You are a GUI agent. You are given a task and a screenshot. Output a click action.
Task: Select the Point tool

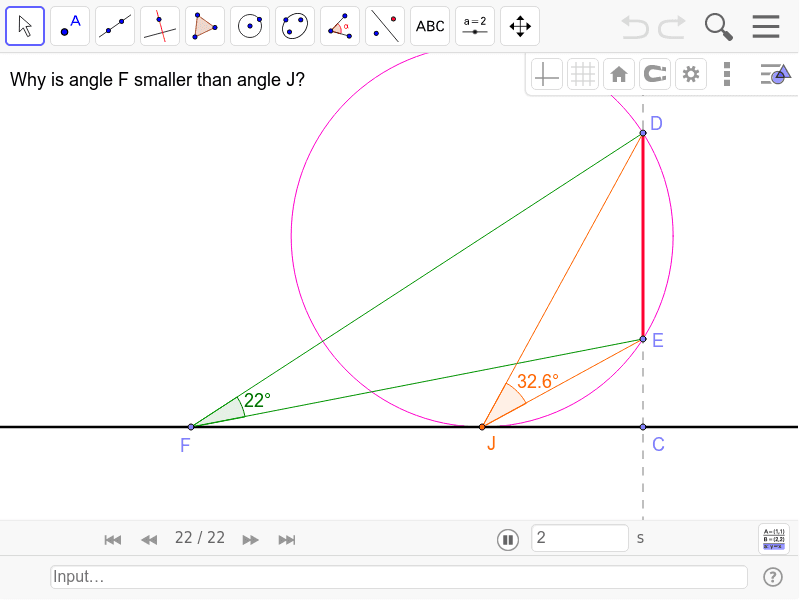(69, 26)
